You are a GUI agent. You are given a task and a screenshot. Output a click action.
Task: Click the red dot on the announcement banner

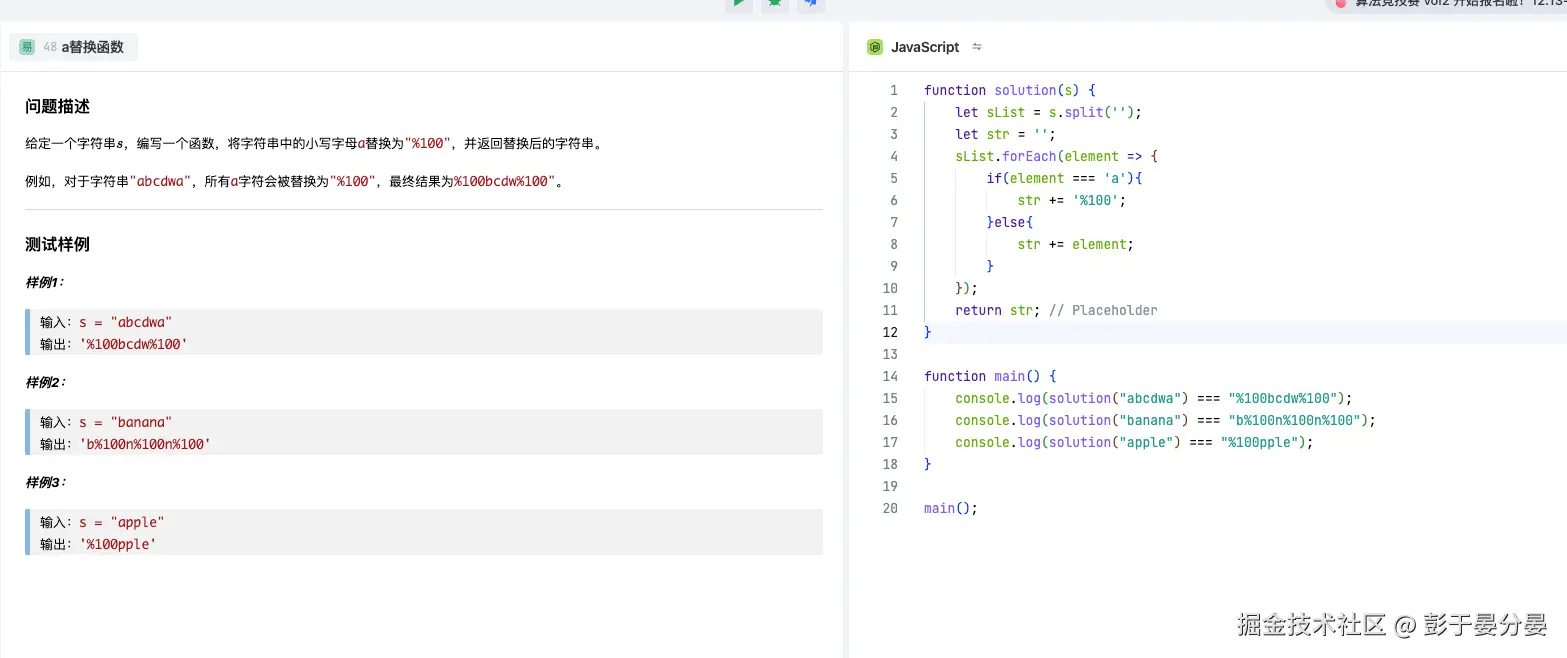point(1338,4)
